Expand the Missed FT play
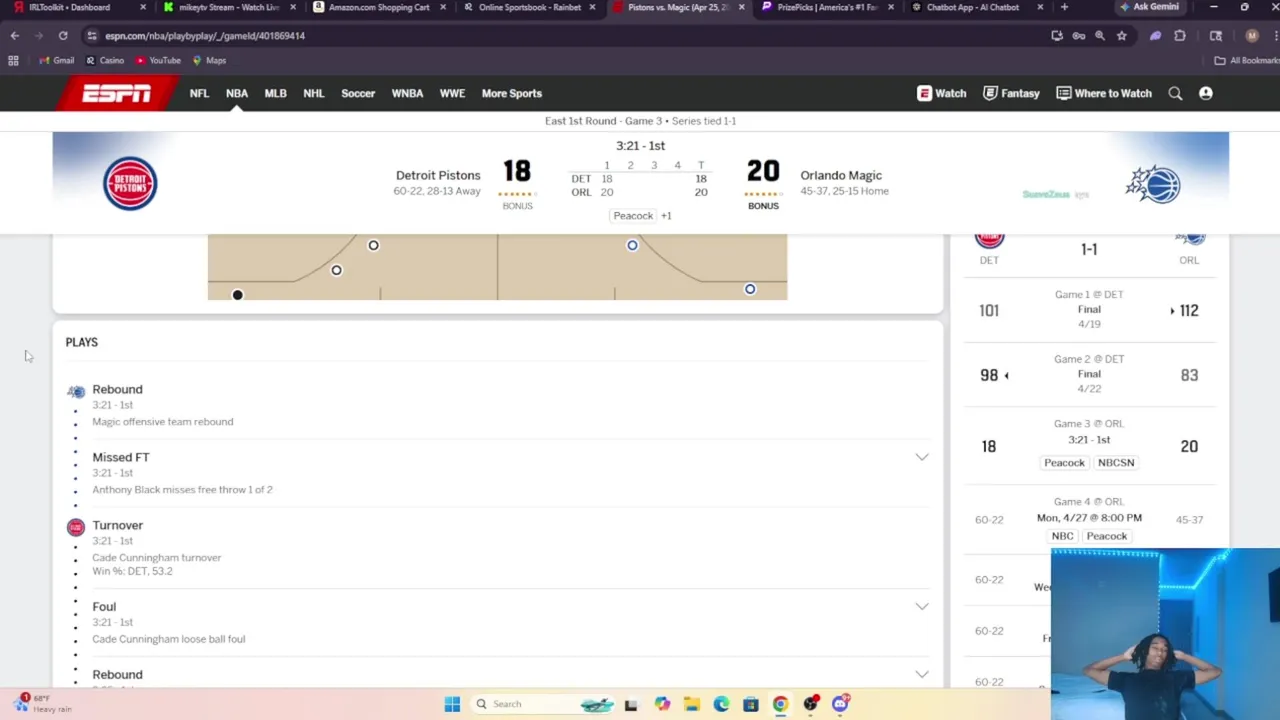Screen dimensions: 1280x720 click(922, 457)
